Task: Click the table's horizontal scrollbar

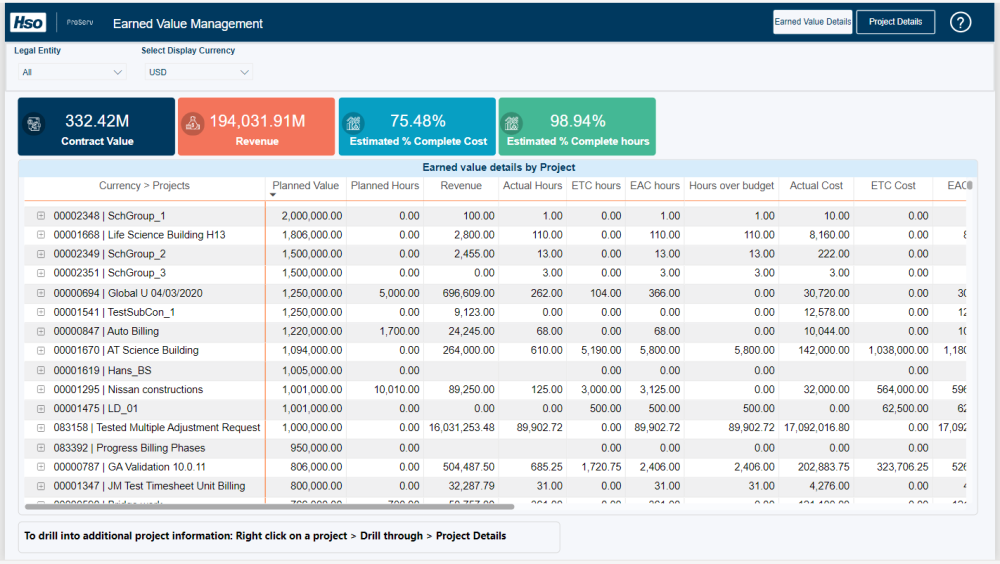Action: (270, 508)
